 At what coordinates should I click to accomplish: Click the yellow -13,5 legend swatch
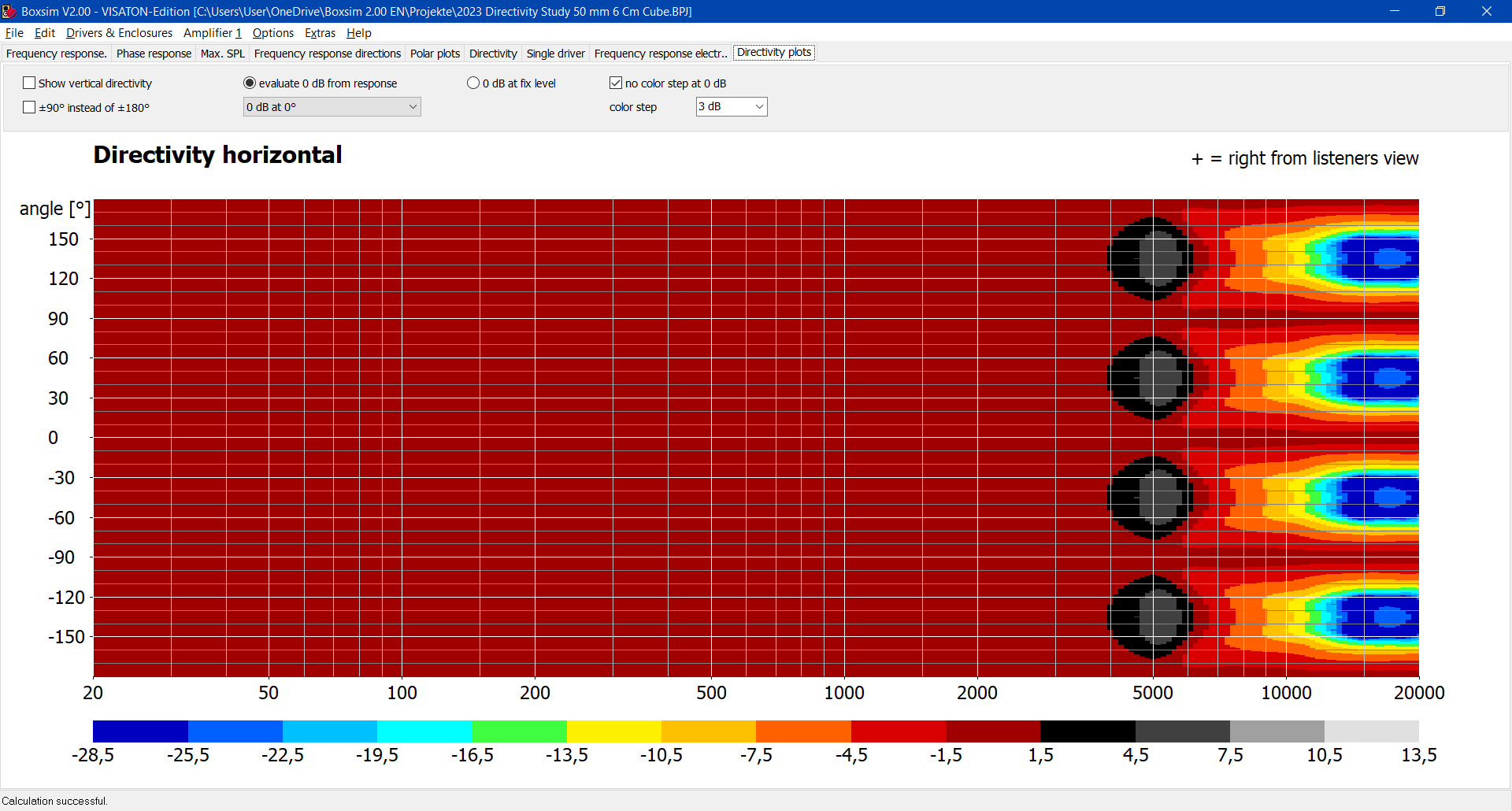[x=614, y=731]
